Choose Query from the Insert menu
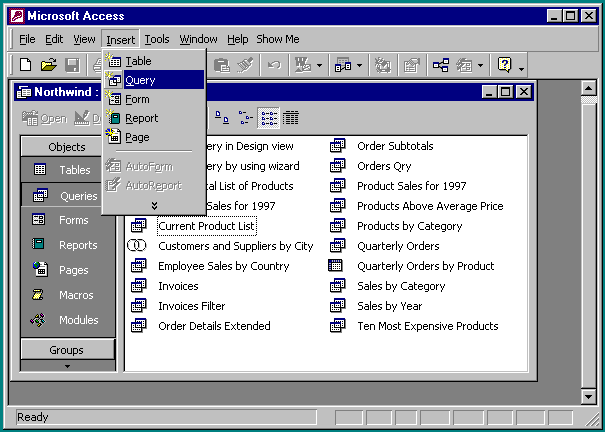The image size is (605, 432). (x=140, y=80)
